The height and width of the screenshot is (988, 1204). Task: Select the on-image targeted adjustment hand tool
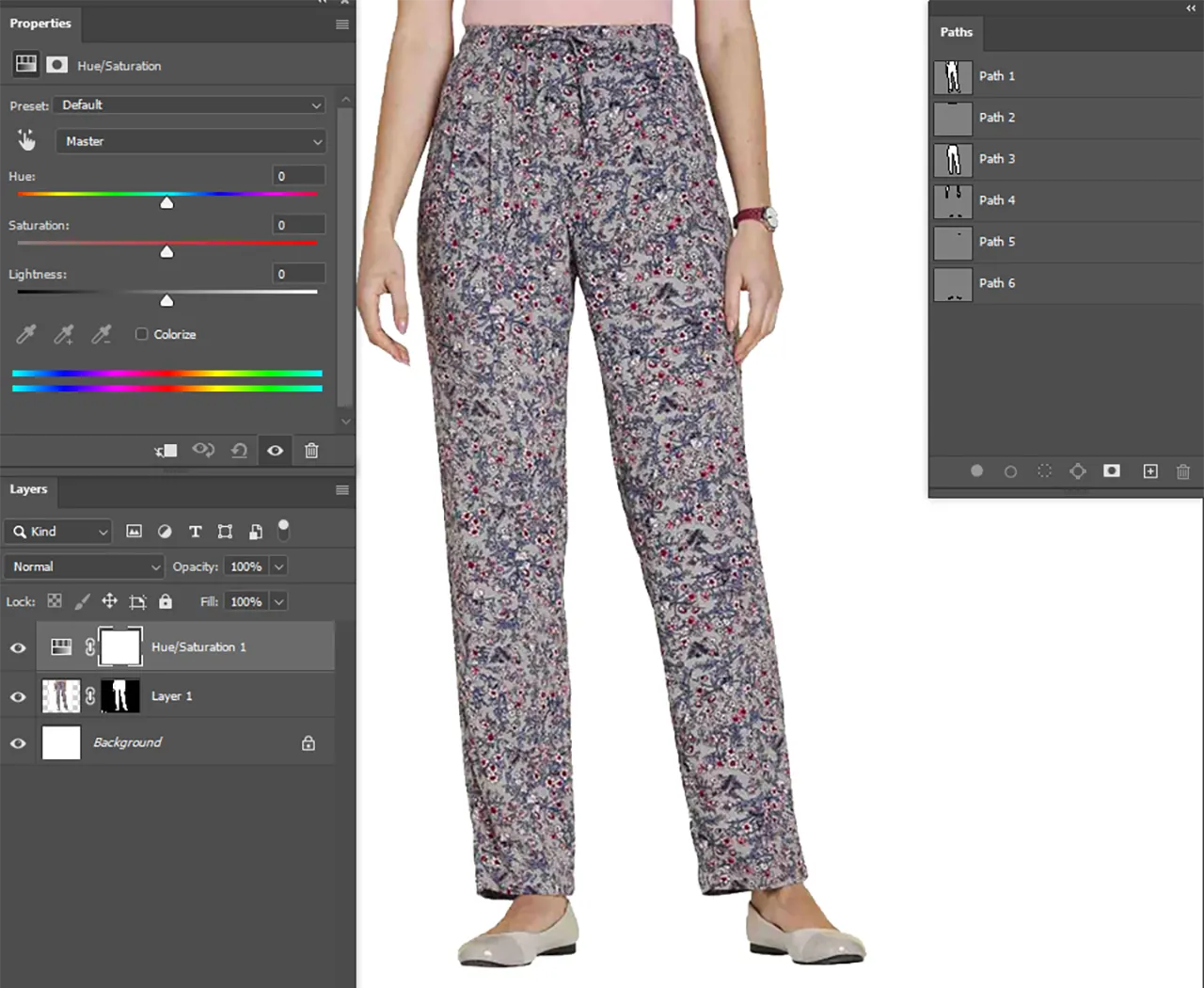point(26,140)
